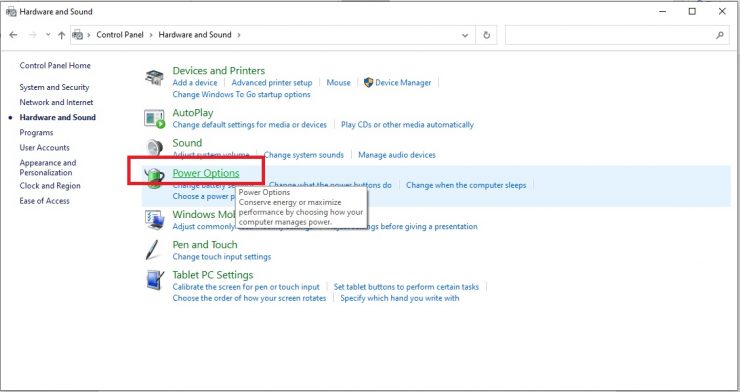Click Set tablet buttons to perform certain tasks
The image size is (740, 392).
(406, 287)
